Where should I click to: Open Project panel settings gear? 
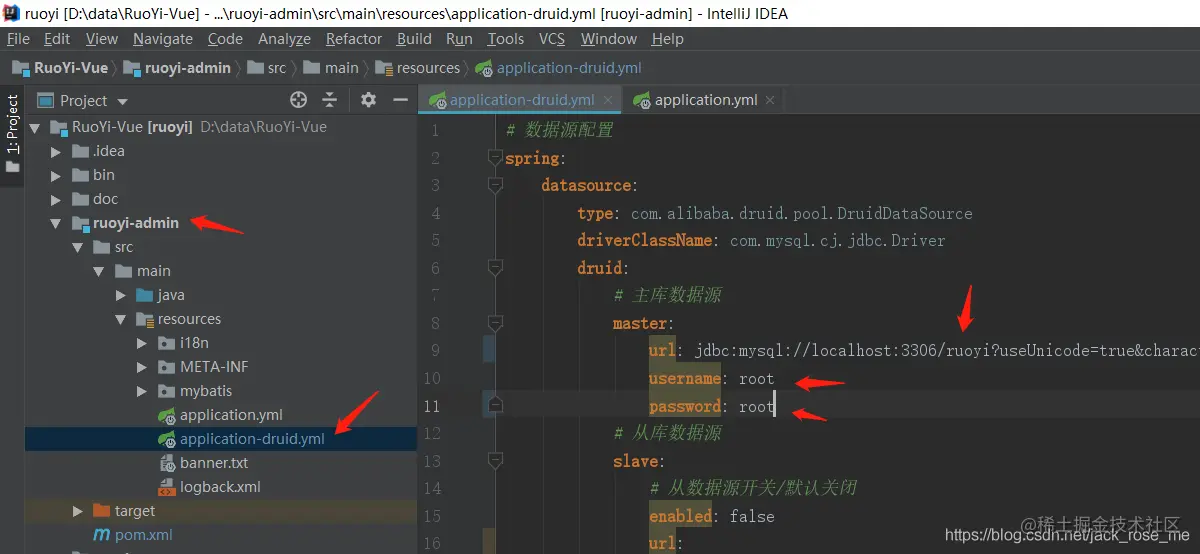coord(368,100)
